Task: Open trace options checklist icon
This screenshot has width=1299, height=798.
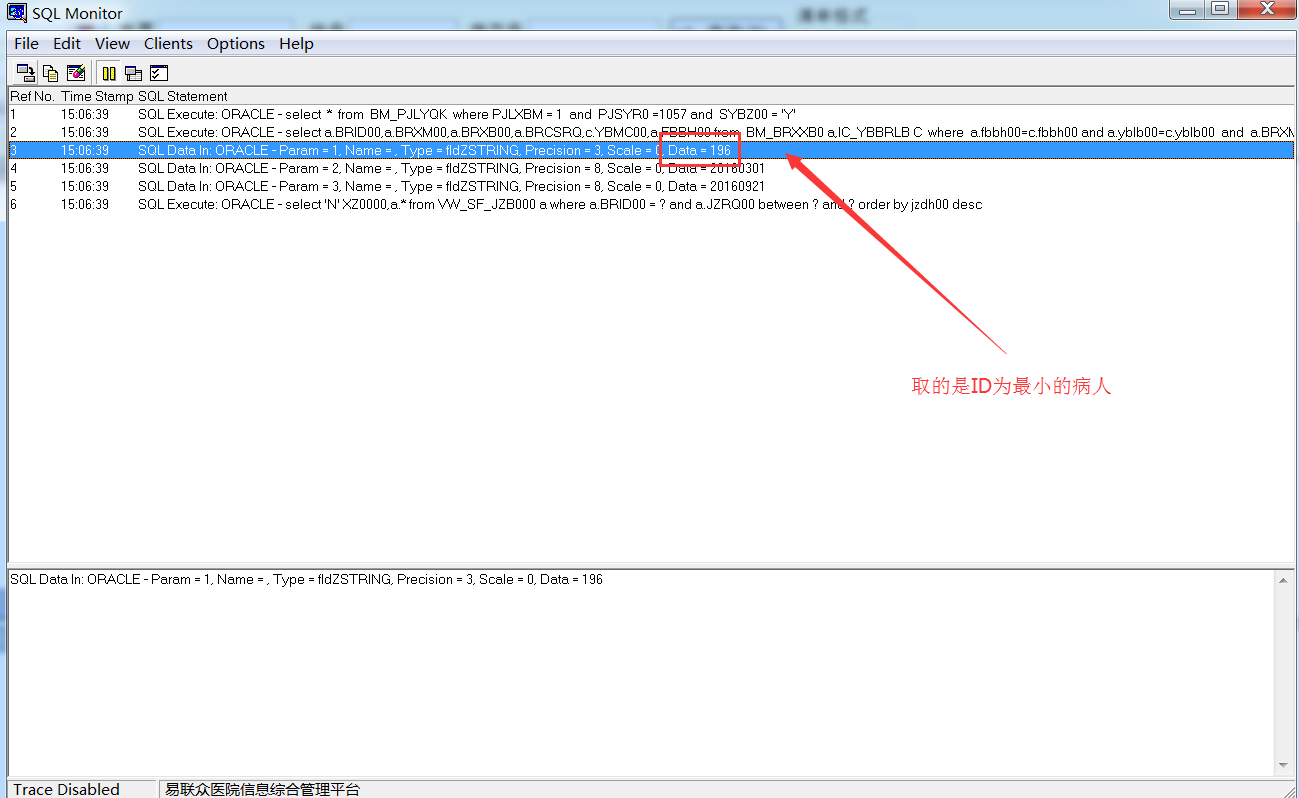Action: pyautogui.click(x=158, y=72)
